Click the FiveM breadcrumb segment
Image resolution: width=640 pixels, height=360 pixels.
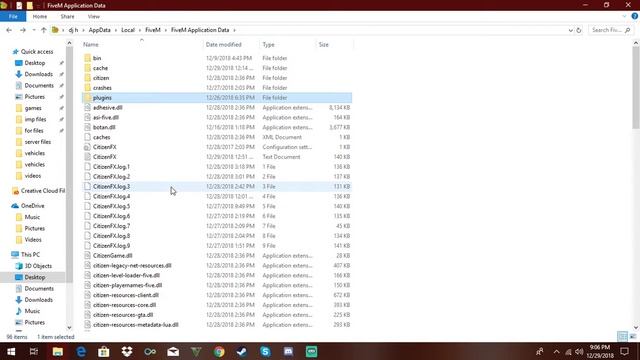(x=153, y=30)
